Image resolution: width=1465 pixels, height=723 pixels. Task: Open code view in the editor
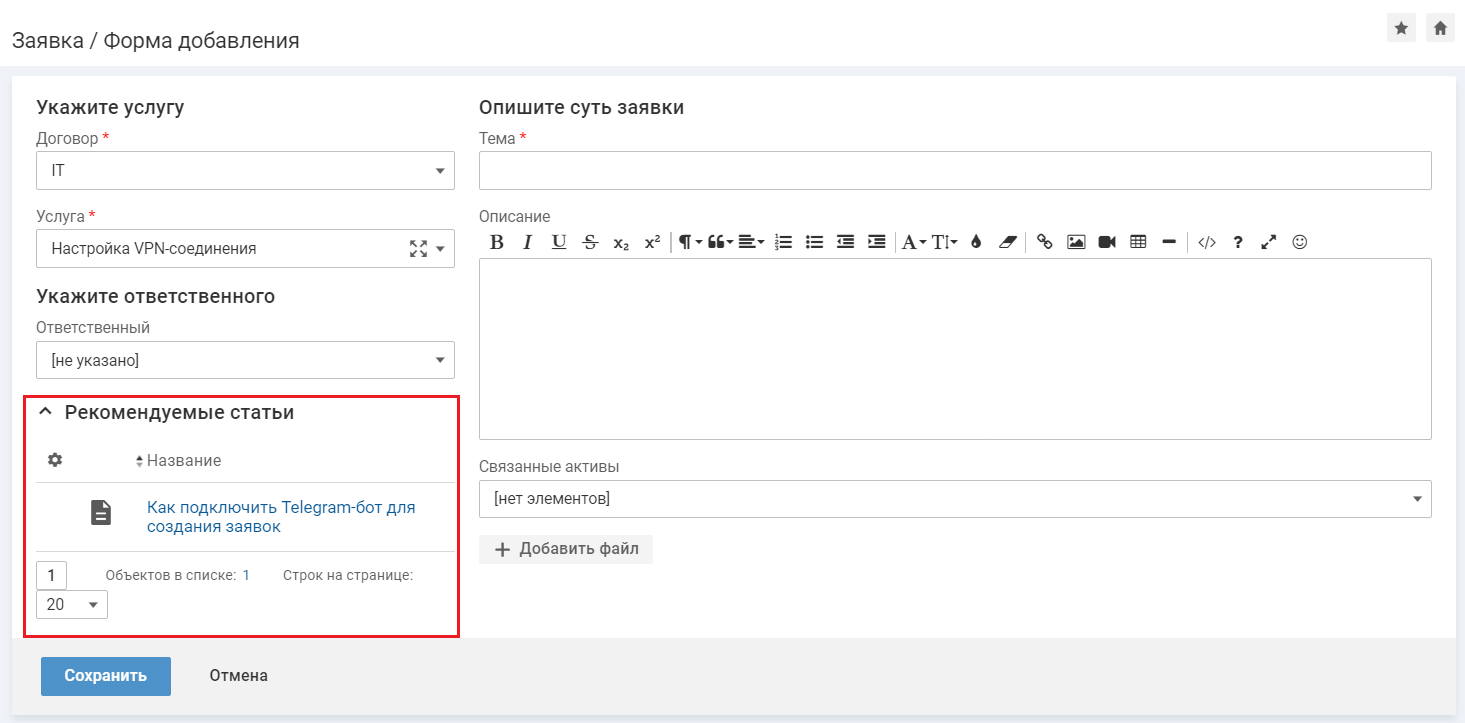point(1207,242)
